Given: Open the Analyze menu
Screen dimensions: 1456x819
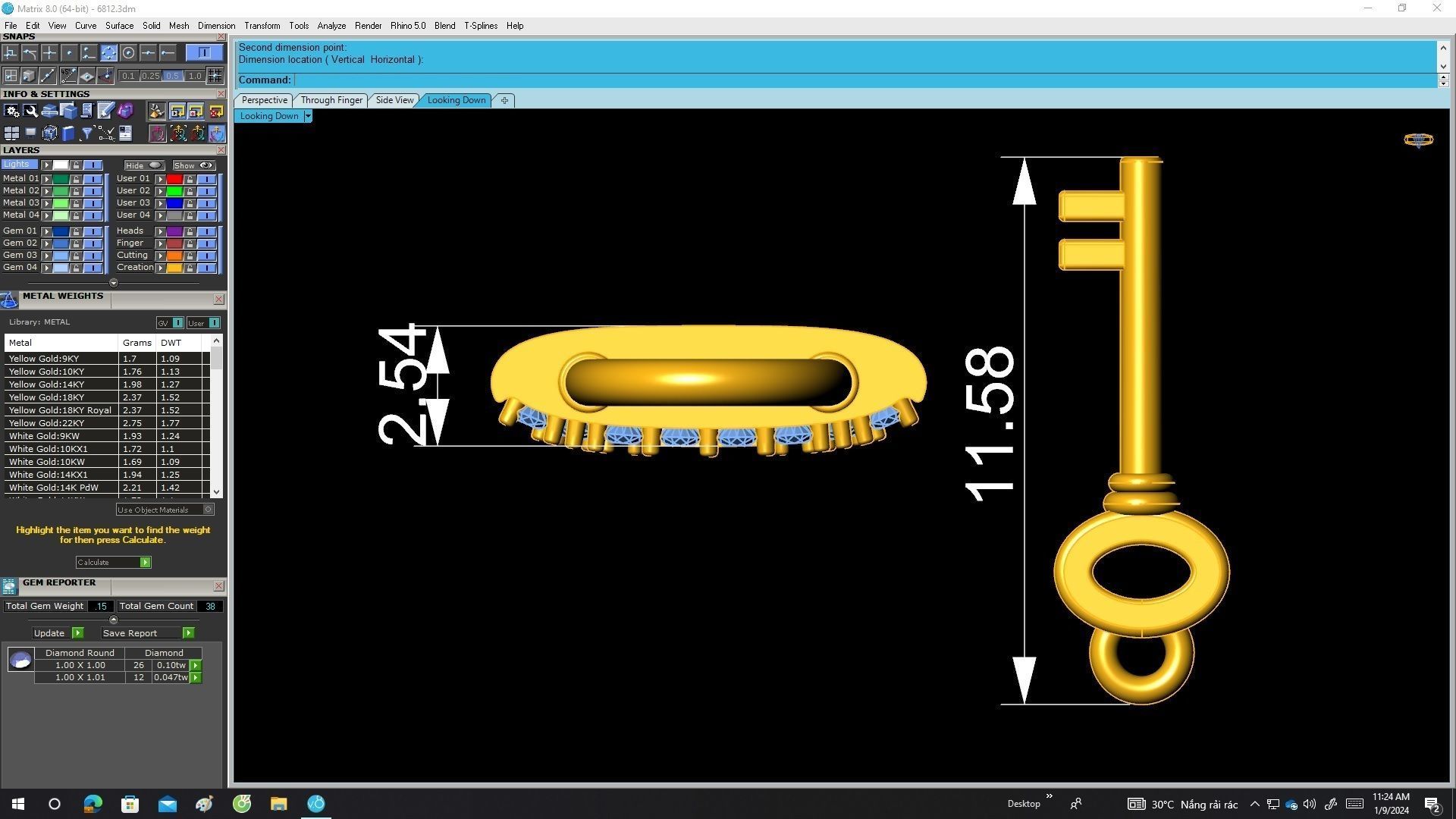Looking at the screenshot, I should 331,26.
